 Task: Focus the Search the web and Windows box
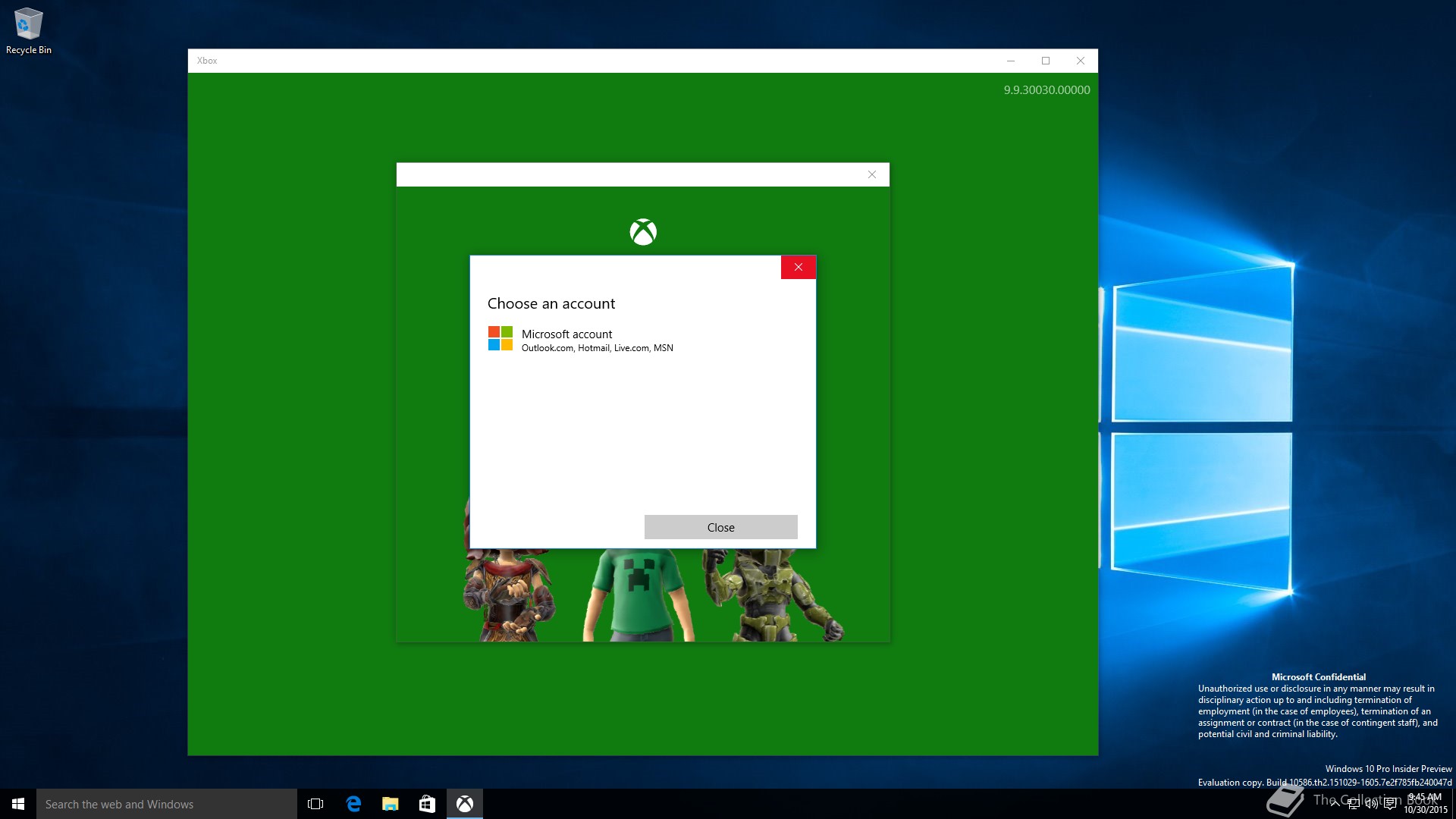(x=167, y=804)
